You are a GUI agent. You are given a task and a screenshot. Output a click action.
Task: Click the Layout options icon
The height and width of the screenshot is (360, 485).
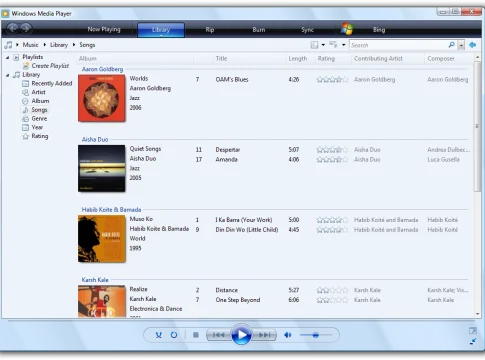pos(314,45)
